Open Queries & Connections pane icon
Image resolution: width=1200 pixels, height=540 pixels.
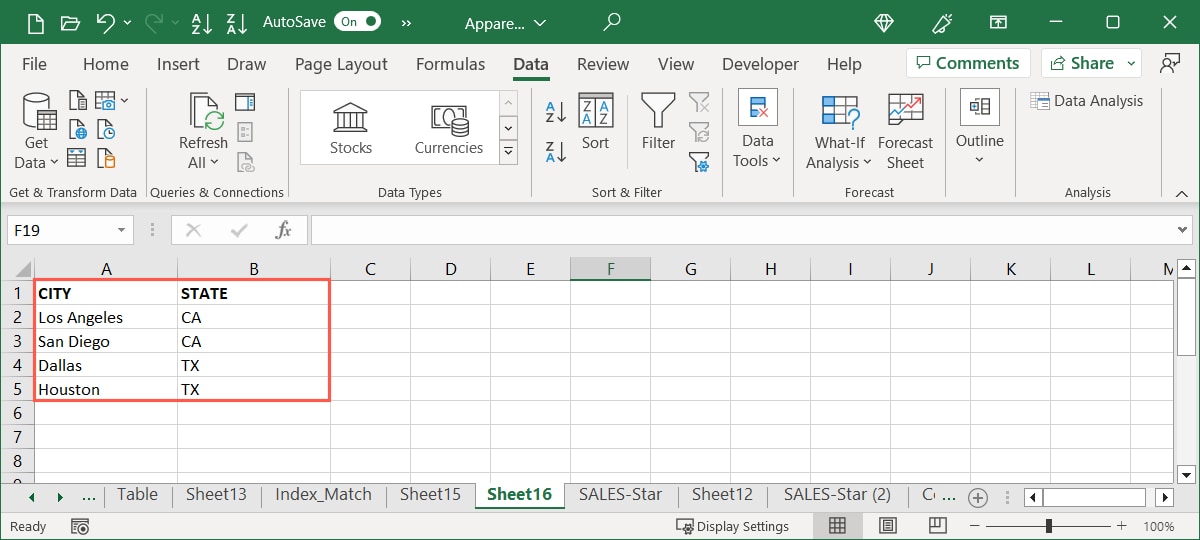tap(245, 101)
